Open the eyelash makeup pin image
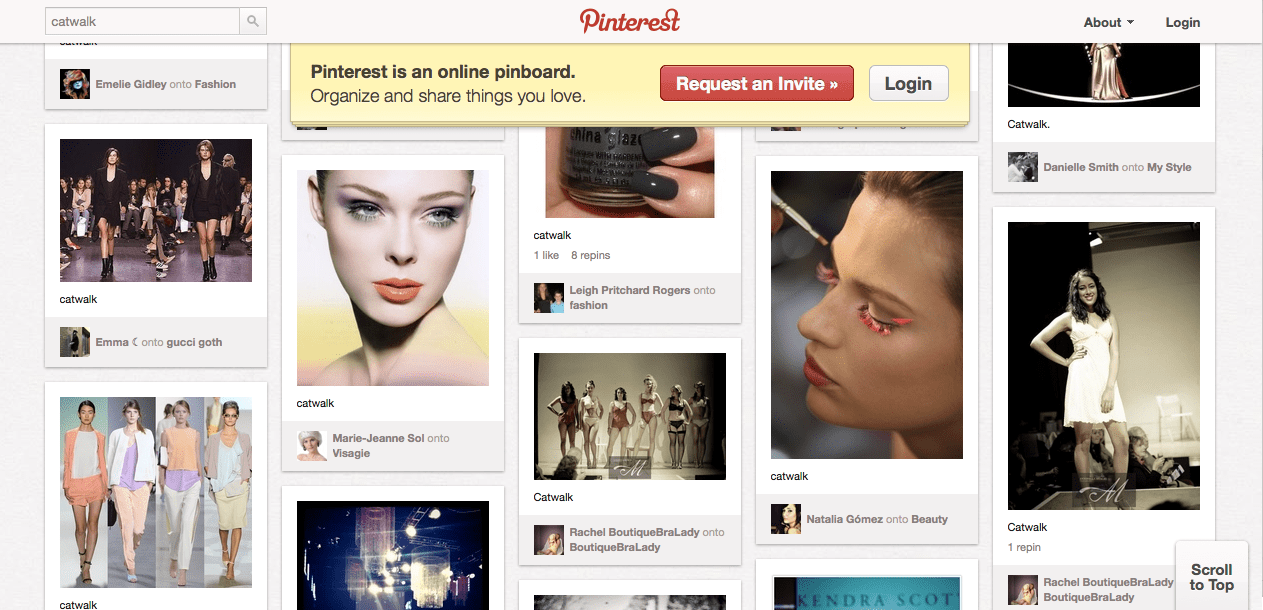Screen dimensions: 1263x610 [x=866, y=314]
